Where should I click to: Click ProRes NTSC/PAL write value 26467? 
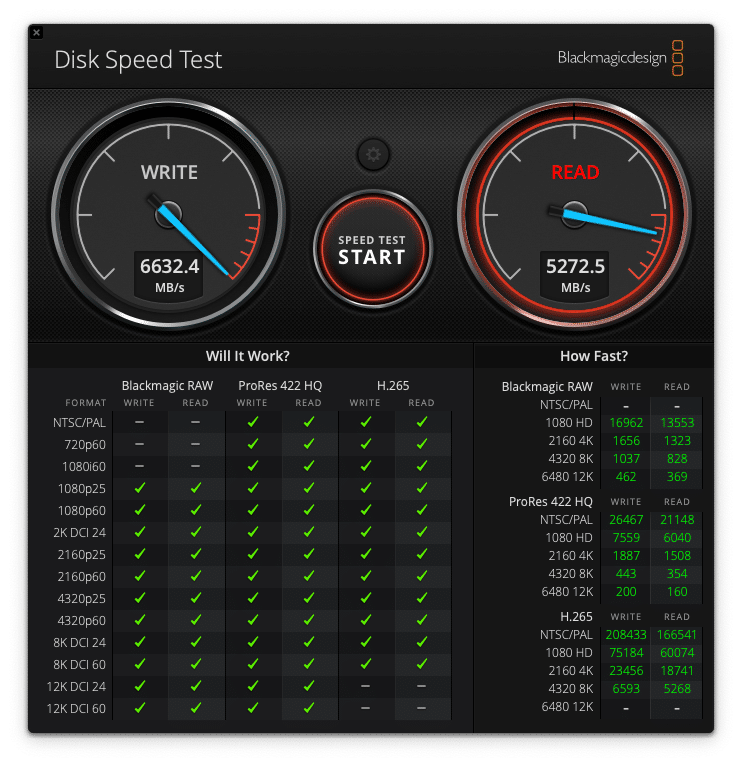(626, 520)
